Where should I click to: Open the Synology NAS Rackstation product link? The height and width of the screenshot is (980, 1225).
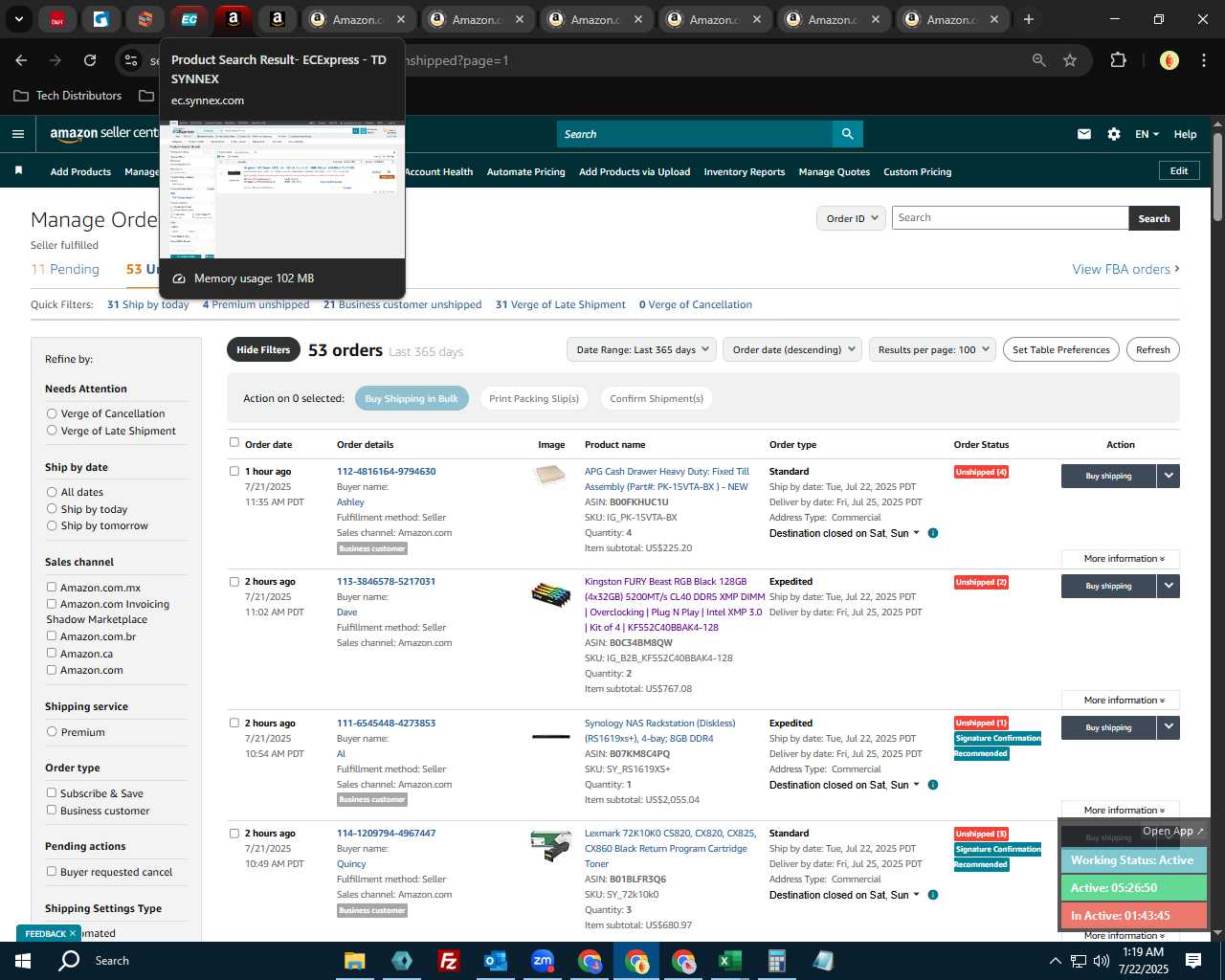(x=659, y=731)
